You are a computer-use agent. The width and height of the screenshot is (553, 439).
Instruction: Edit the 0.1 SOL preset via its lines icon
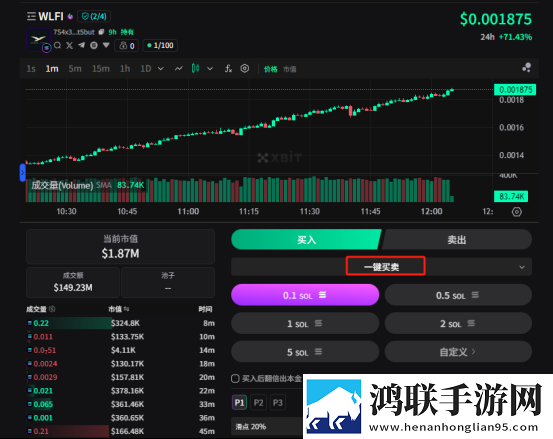coord(322,295)
